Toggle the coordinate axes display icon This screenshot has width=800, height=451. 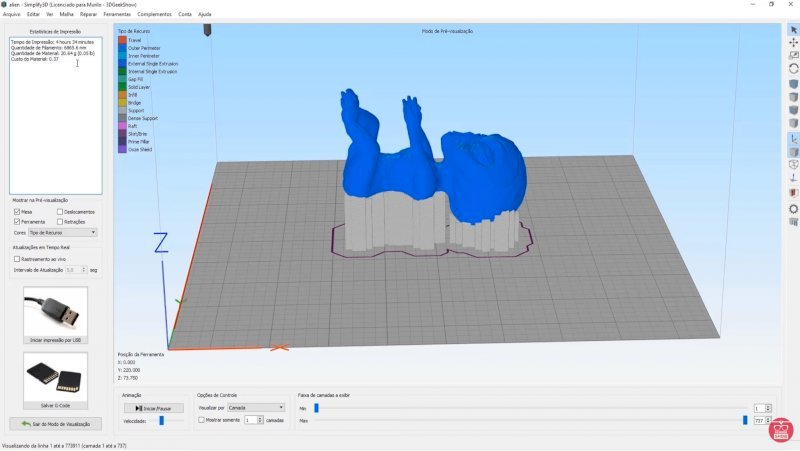point(794,138)
